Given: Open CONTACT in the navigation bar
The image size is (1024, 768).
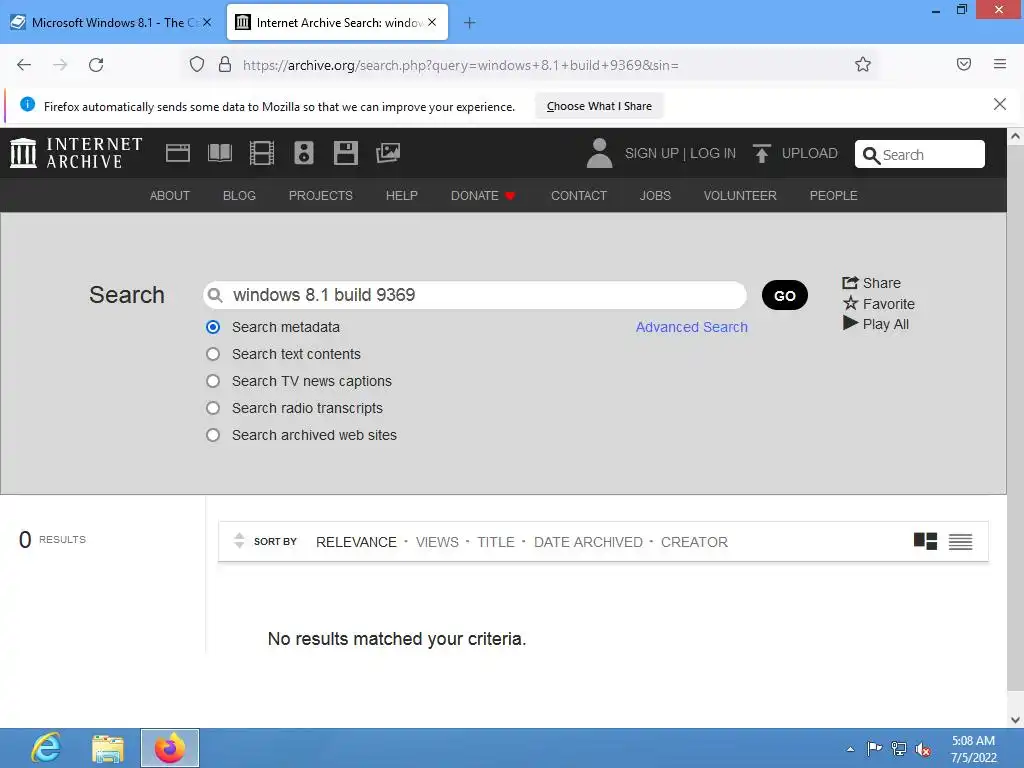Looking at the screenshot, I should tap(579, 195).
